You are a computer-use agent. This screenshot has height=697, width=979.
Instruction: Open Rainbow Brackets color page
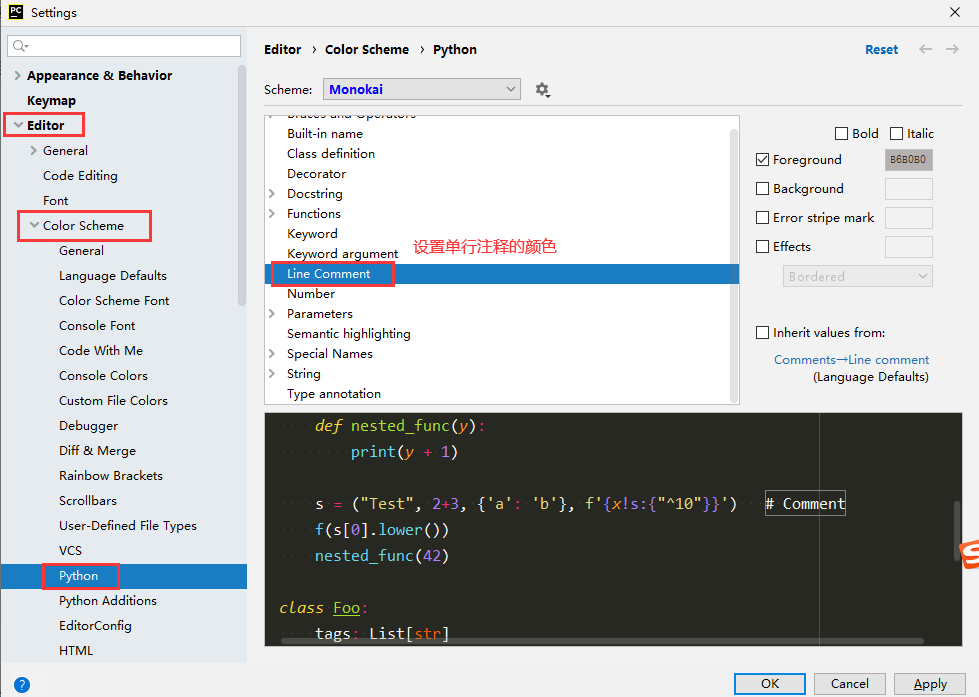(111, 475)
